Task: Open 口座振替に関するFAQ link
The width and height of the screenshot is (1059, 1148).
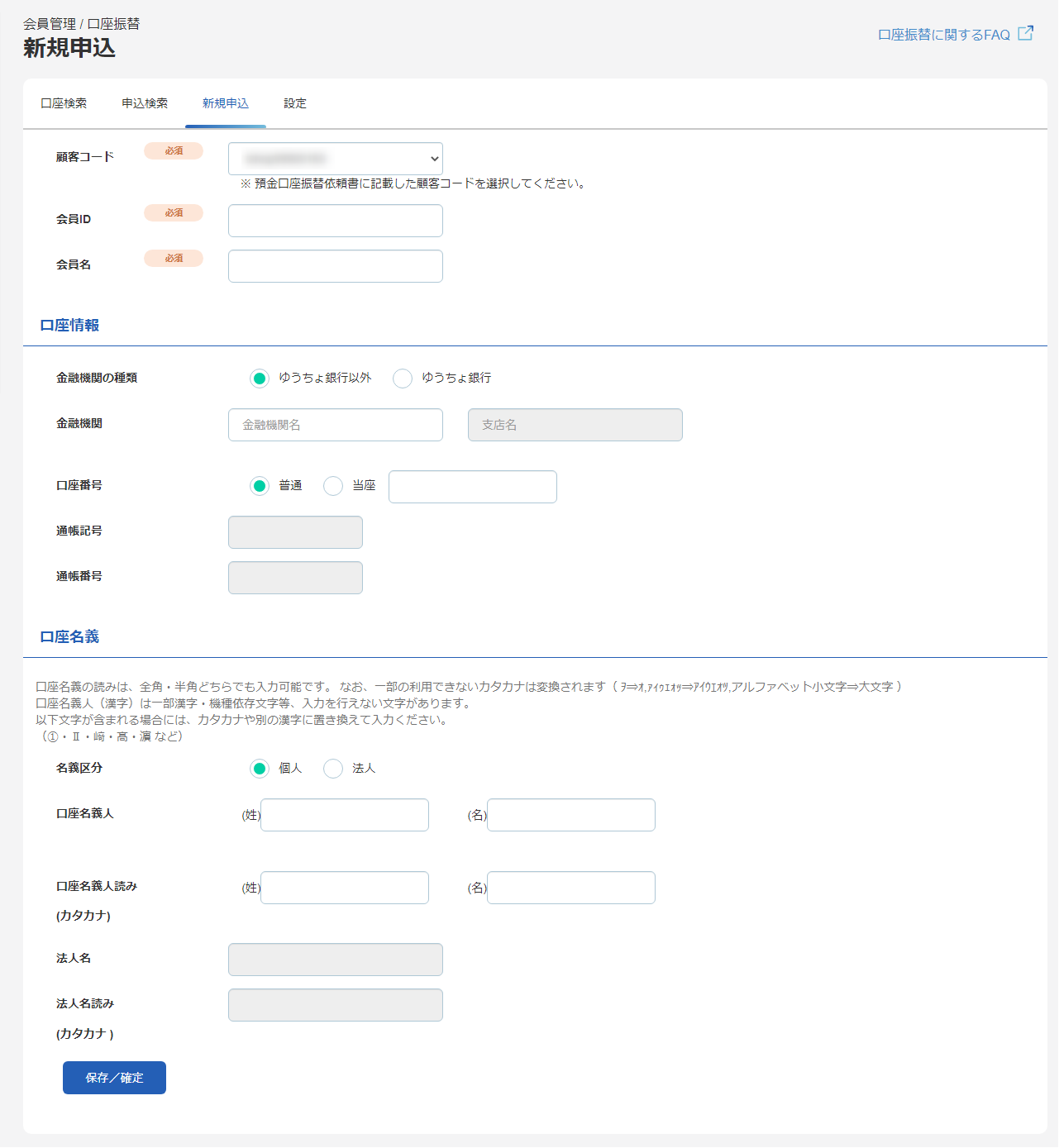Action: (942, 34)
